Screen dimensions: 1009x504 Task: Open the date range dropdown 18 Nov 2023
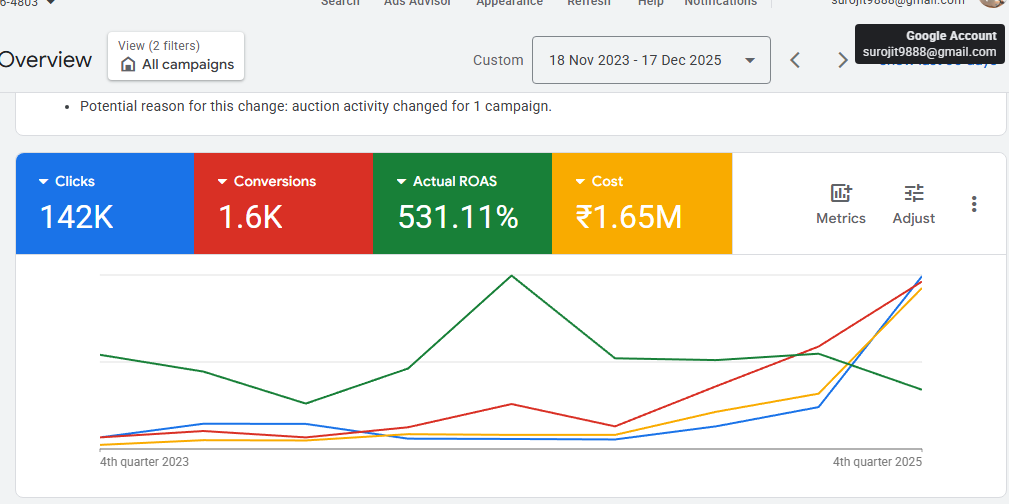click(651, 60)
